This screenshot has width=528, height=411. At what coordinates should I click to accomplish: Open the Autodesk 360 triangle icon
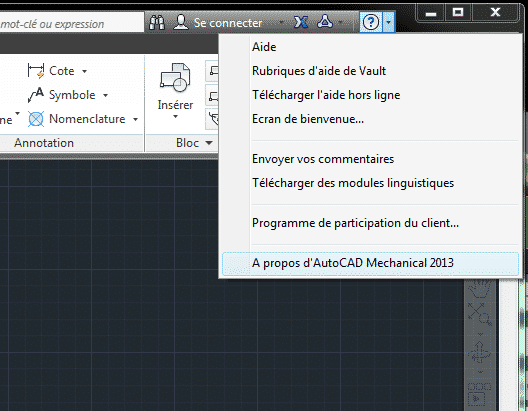coord(325,22)
